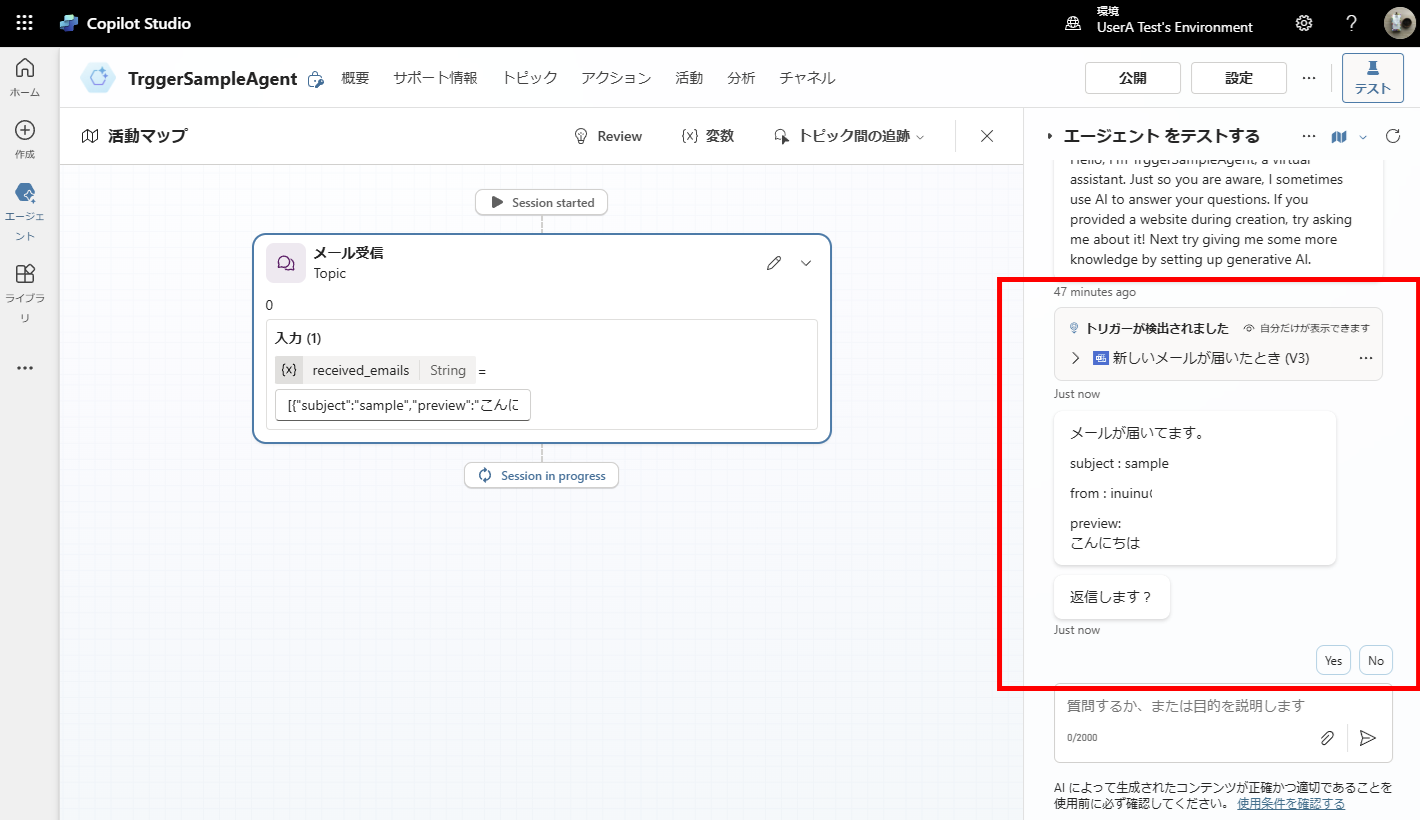This screenshot has width=1420, height=820.
Task: Edit the メール受信 topic with the pencil icon
Action: 773,262
